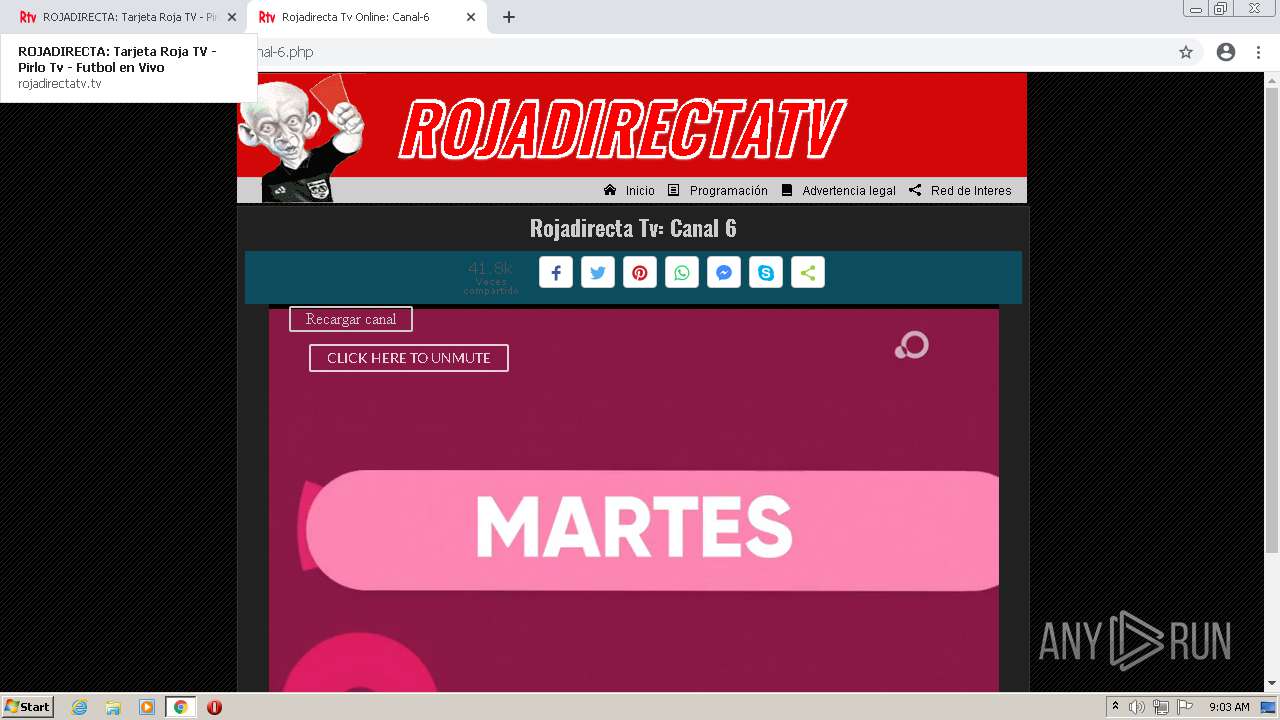Open the red Opera-style taskbar icon
1280x720 pixels.
(214, 707)
